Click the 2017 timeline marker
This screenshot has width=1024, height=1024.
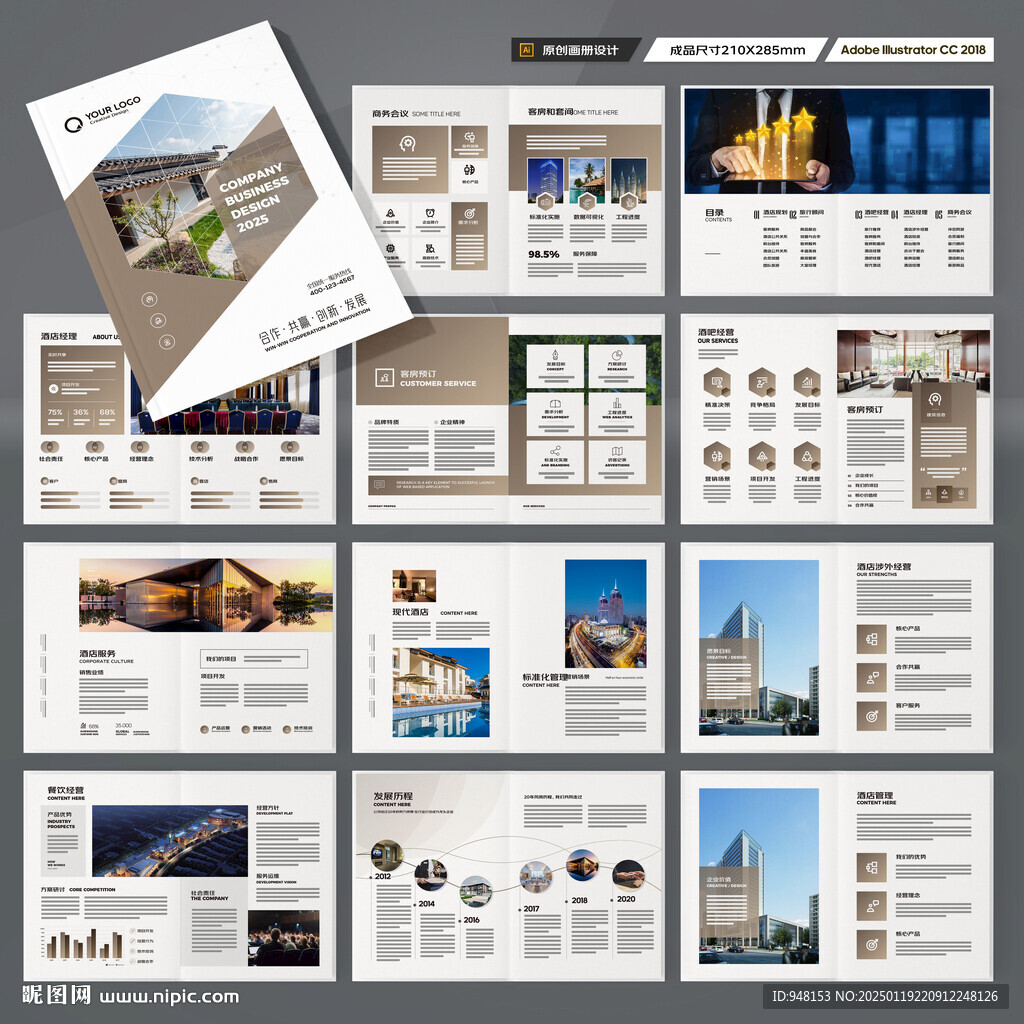click(x=531, y=908)
